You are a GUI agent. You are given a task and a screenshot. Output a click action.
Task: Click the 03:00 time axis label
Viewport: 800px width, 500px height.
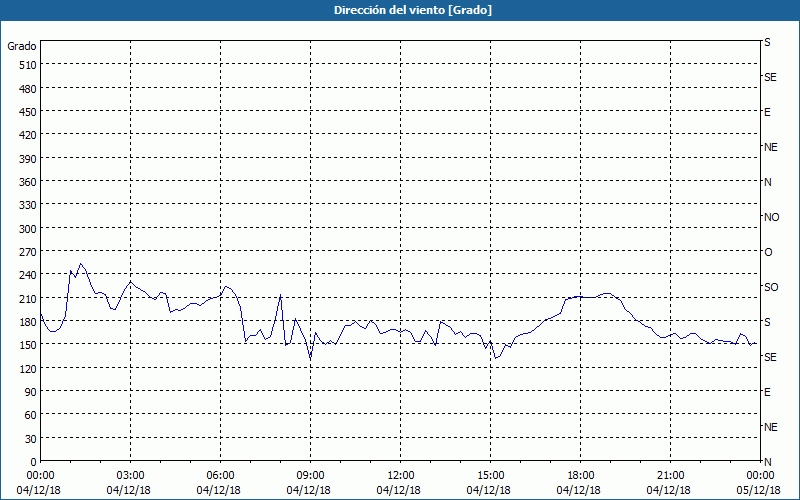pyautogui.click(x=131, y=476)
